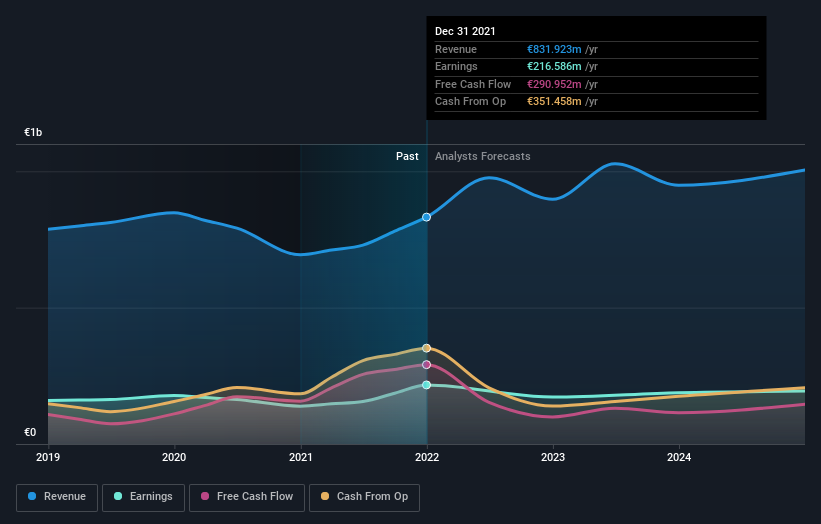
Task: Click the 2019 x-axis label
Action: 48,458
